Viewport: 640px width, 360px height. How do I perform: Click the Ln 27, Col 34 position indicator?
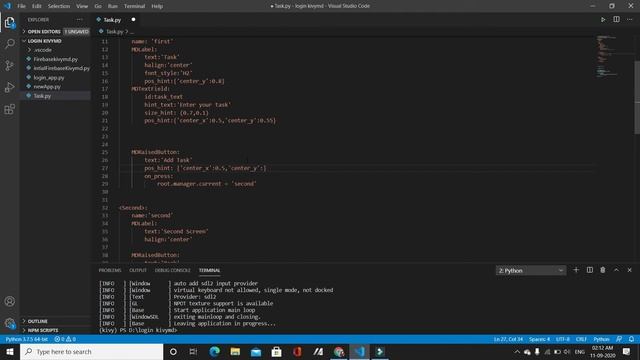(508, 339)
